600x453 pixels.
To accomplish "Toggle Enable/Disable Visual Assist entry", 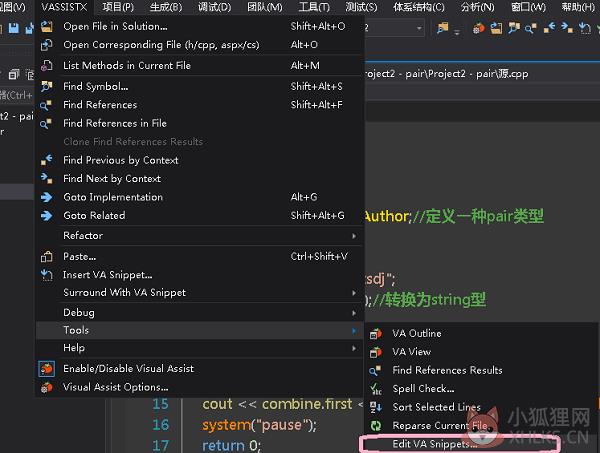I will point(199,368).
